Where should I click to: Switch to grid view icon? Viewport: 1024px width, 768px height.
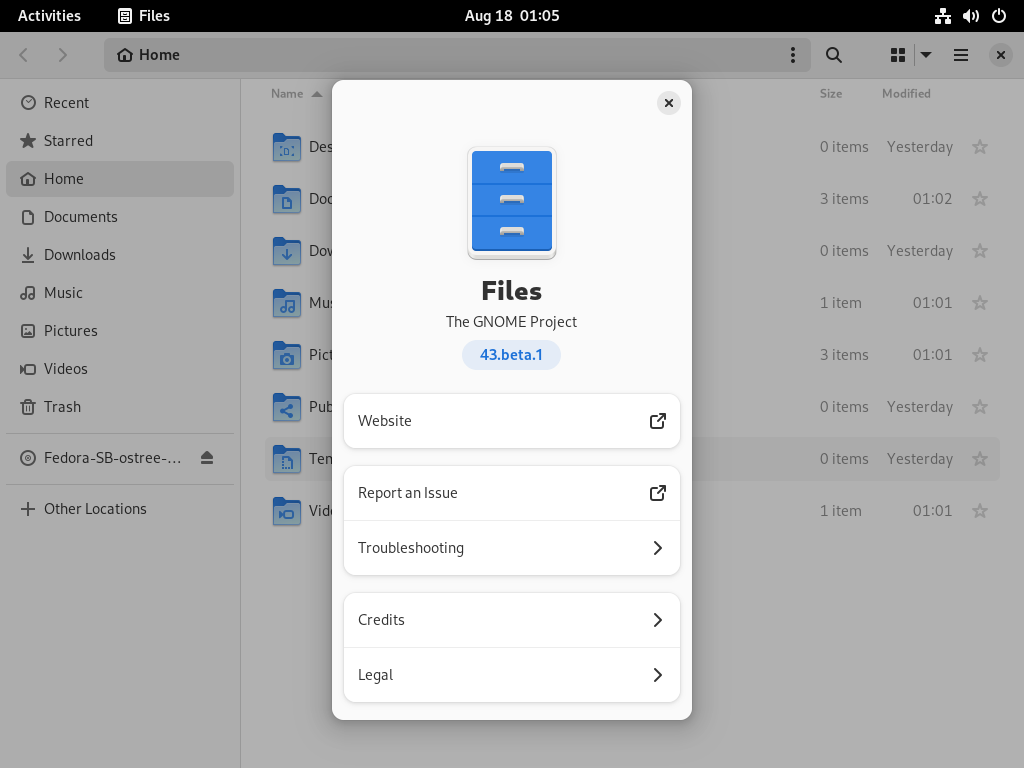click(x=898, y=55)
